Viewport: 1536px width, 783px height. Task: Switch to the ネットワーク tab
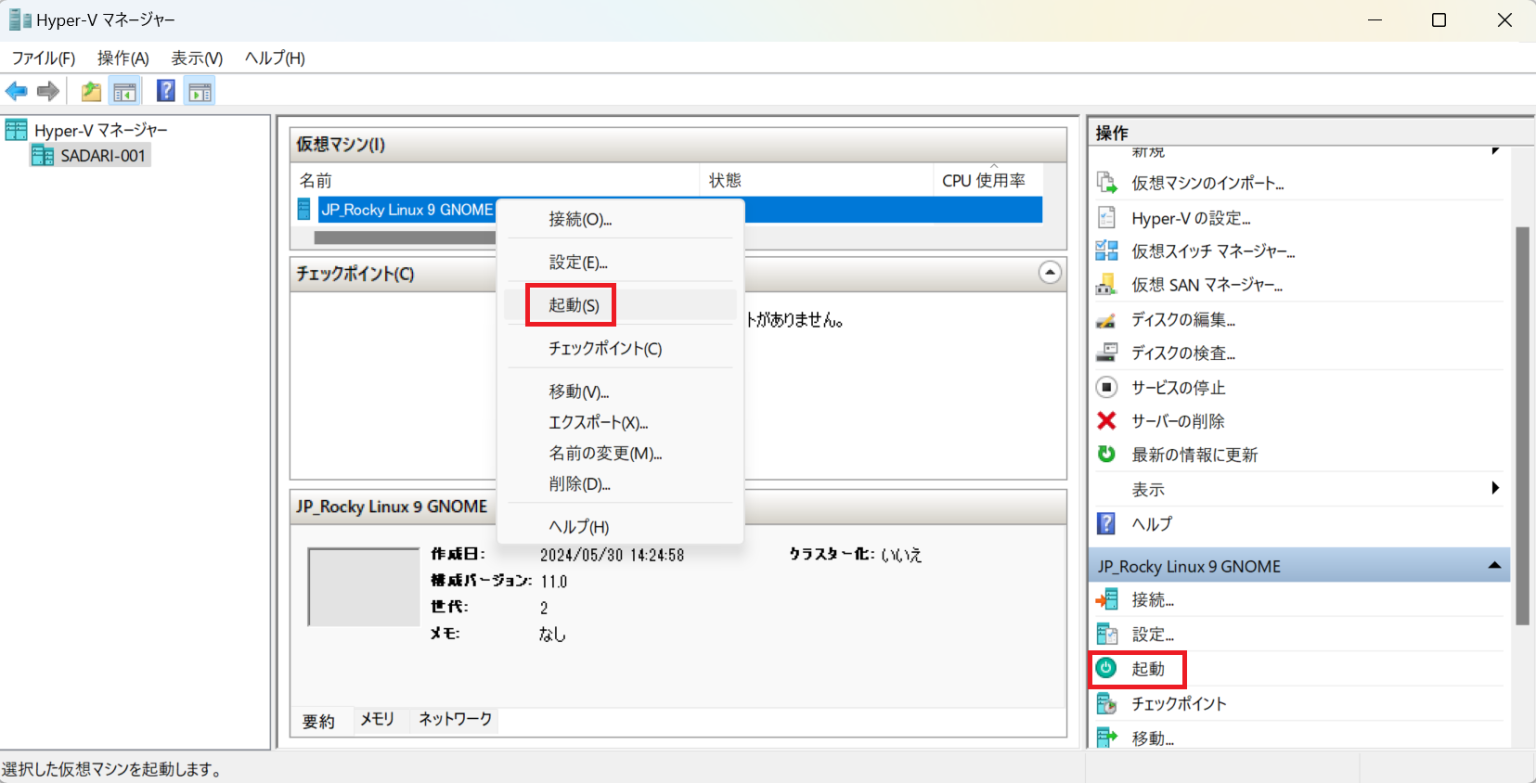click(455, 719)
